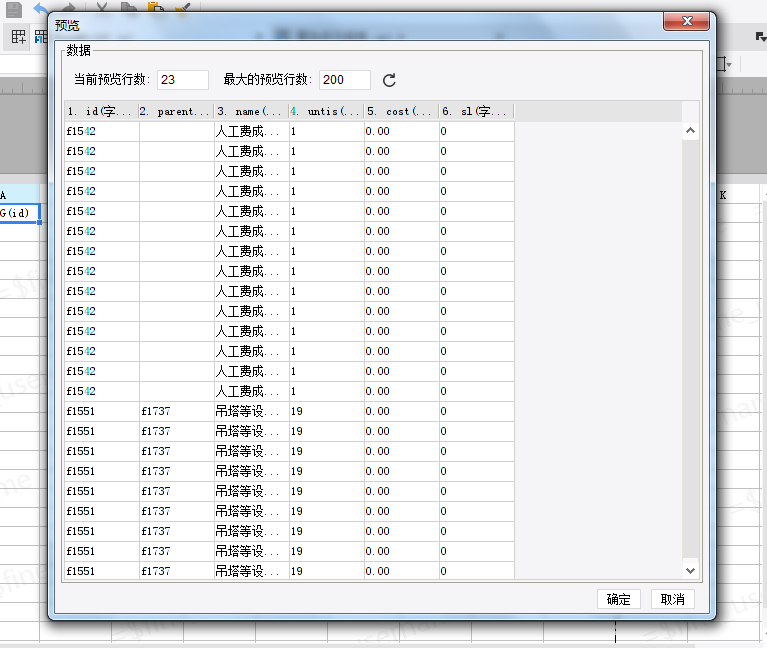767x648 pixels.
Task: Click the copy icon in the toolbar
Action: [129, 7]
